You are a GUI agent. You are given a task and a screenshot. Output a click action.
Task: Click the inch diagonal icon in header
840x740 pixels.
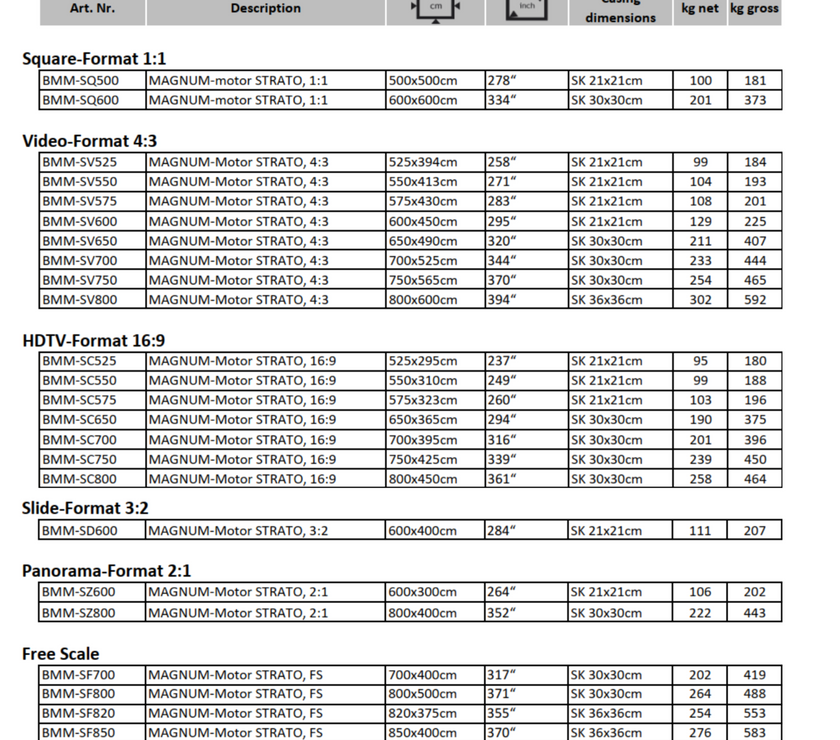pos(526,8)
